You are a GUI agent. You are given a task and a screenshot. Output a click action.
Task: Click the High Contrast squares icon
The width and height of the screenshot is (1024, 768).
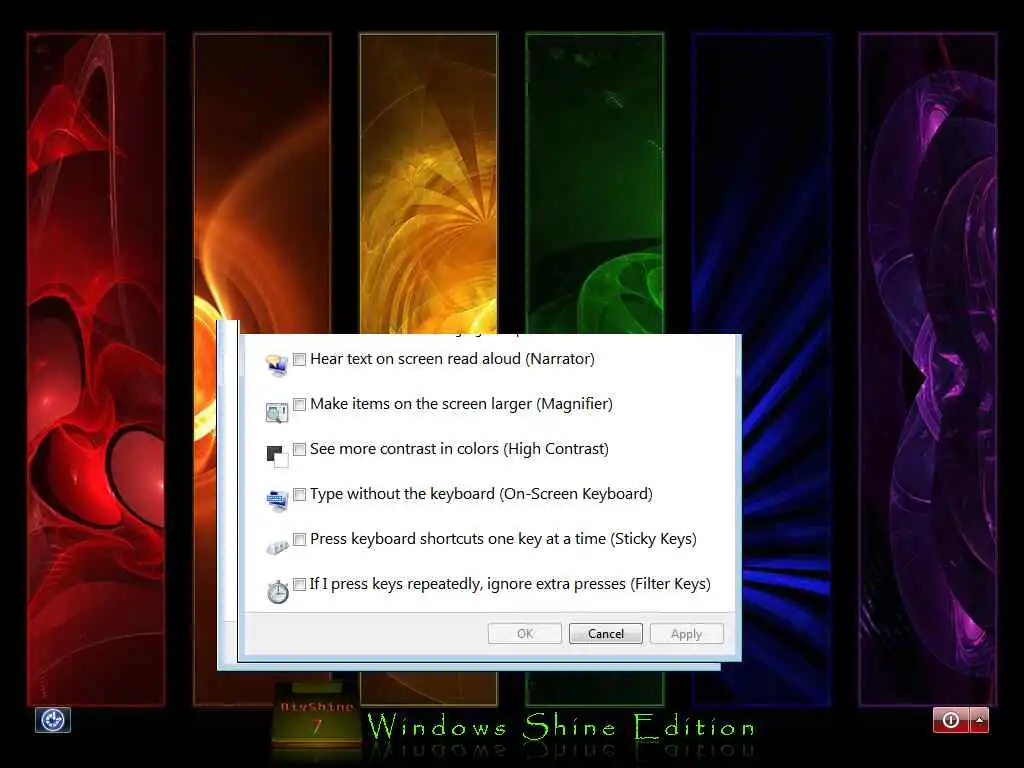(277, 456)
